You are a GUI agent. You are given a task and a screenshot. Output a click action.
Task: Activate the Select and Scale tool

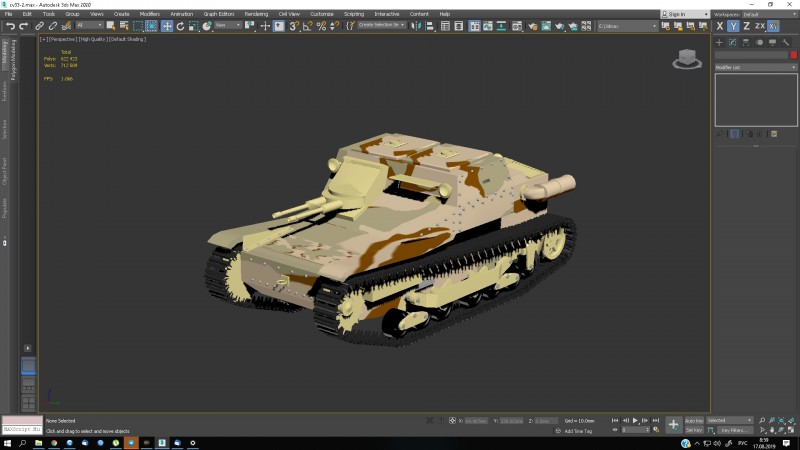[193, 26]
